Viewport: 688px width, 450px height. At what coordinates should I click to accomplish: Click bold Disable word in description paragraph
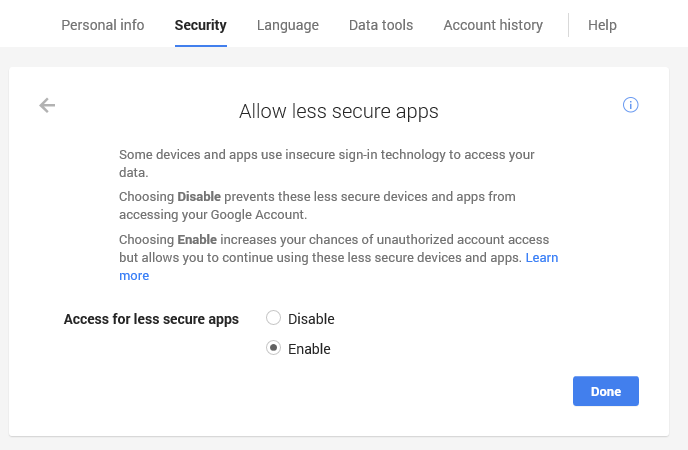click(x=199, y=196)
